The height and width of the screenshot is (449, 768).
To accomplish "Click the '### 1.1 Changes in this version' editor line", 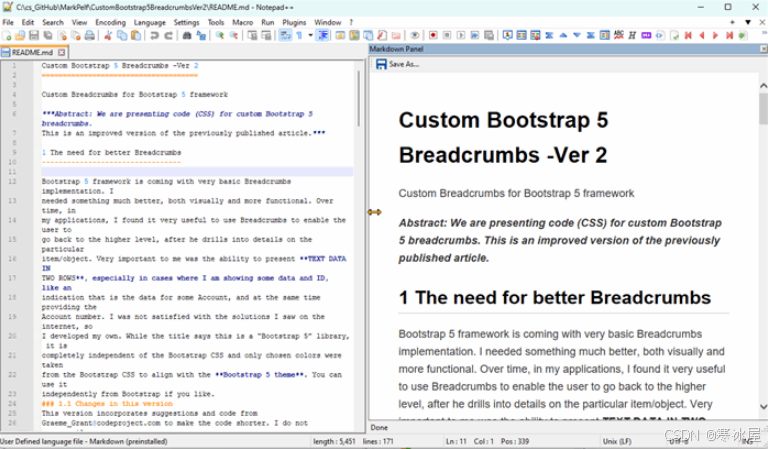I will (x=107, y=404).
